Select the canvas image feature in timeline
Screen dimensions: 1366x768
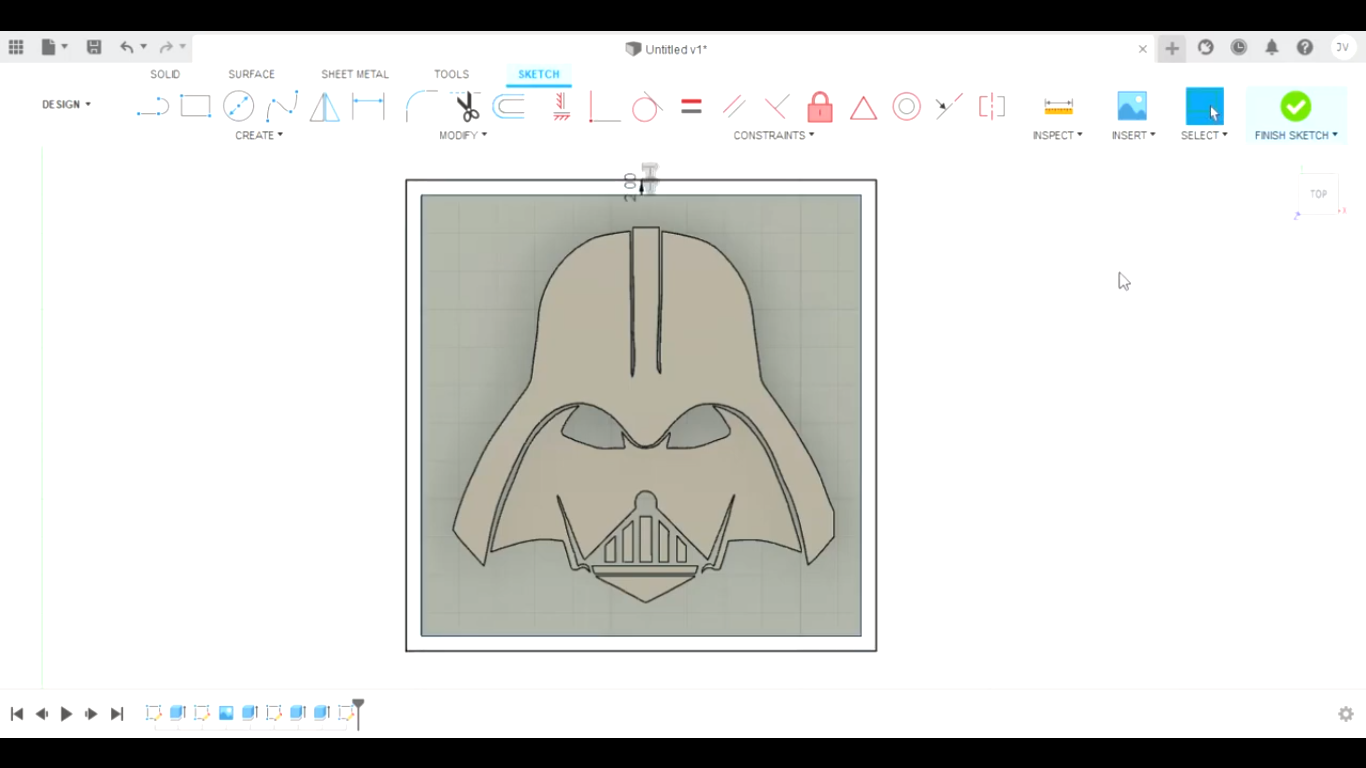pos(226,713)
